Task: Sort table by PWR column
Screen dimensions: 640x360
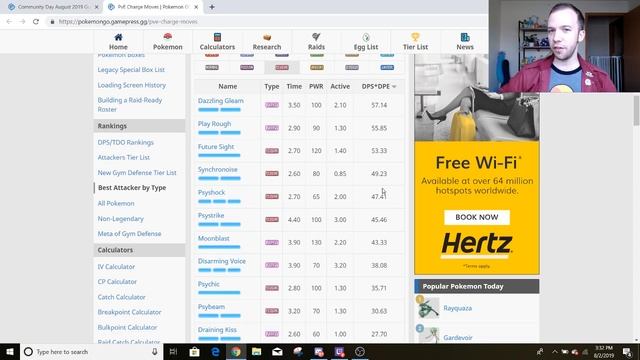Action: [316, 86]
